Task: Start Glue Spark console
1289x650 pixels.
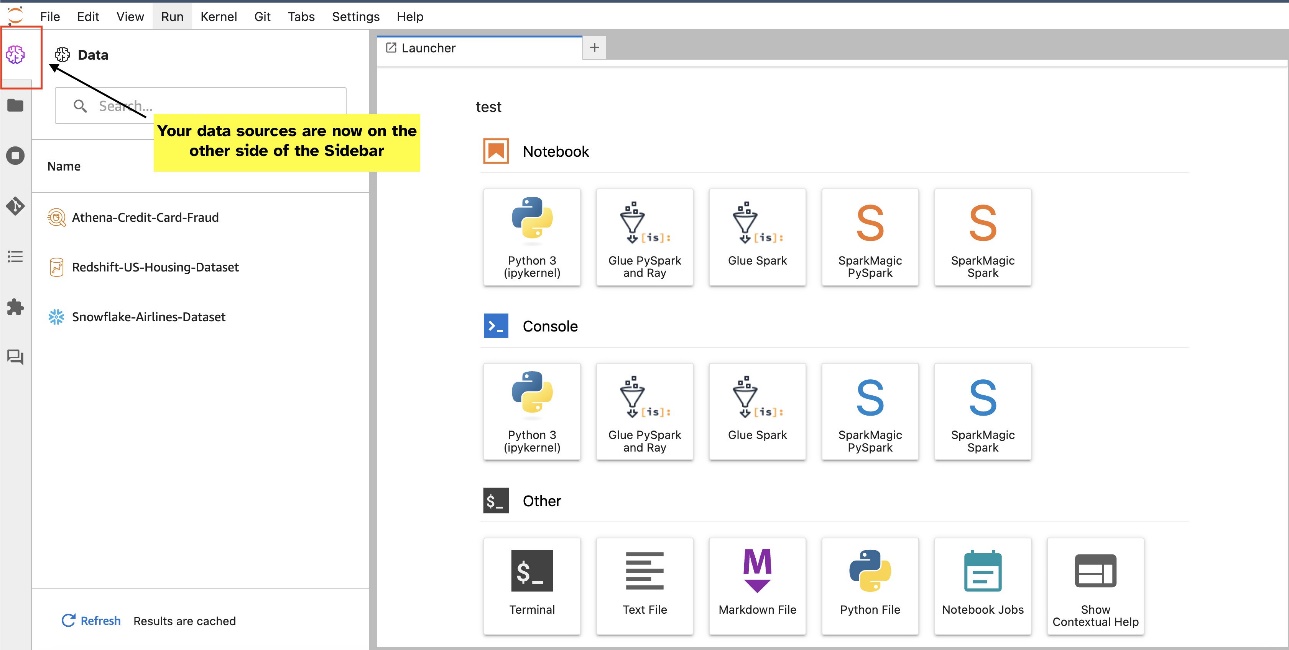Action: click(758, 412)
